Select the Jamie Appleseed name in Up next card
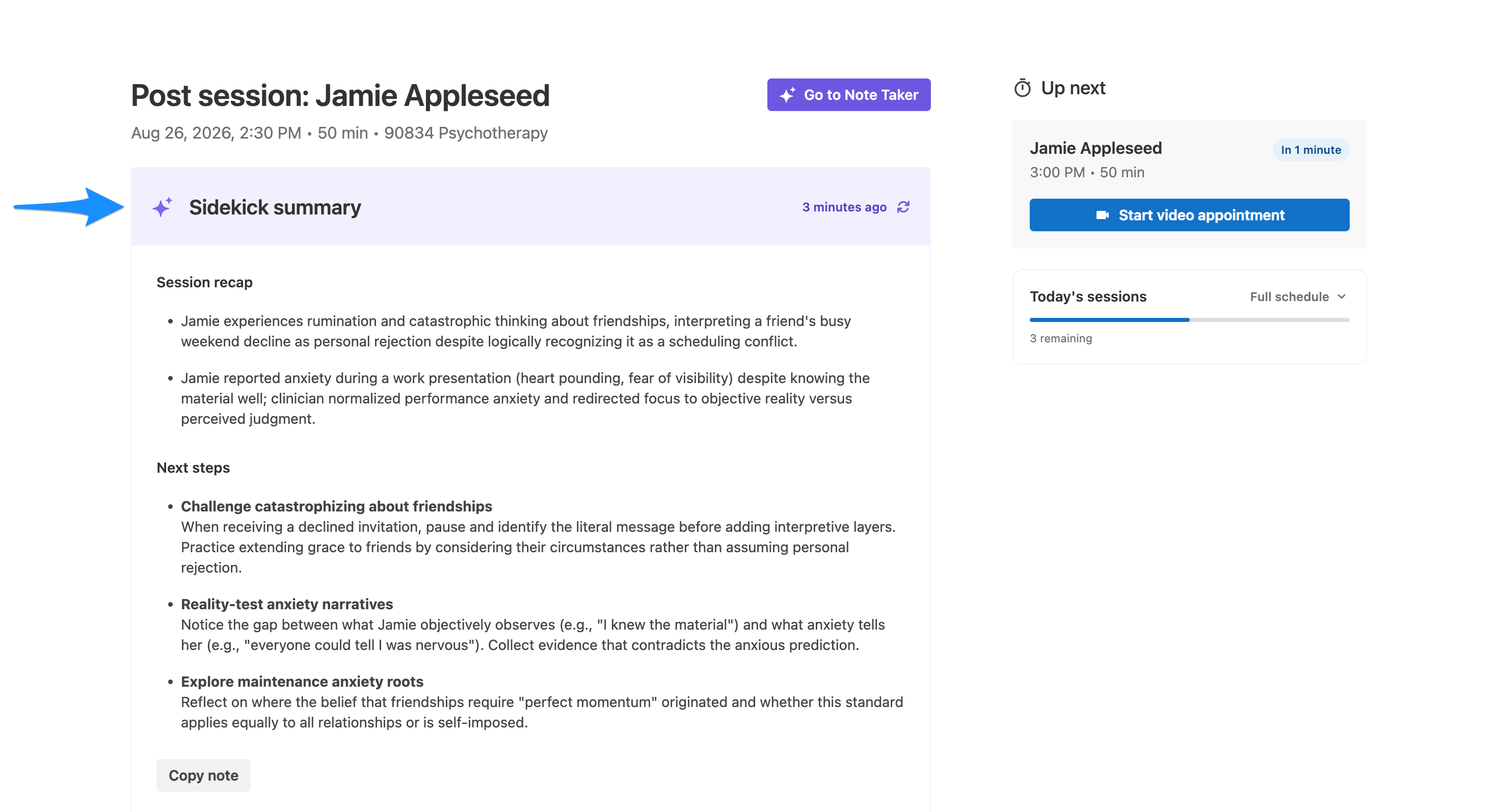1498x812 pixels. pyautogui.click(x=1095, y=148)
